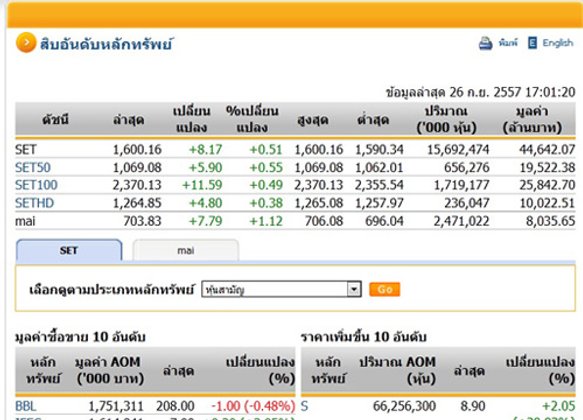The height and width of the screenshot is (420, 583).
Task: Click the mai index value 703.83
Action: click(x=142, y=221)
